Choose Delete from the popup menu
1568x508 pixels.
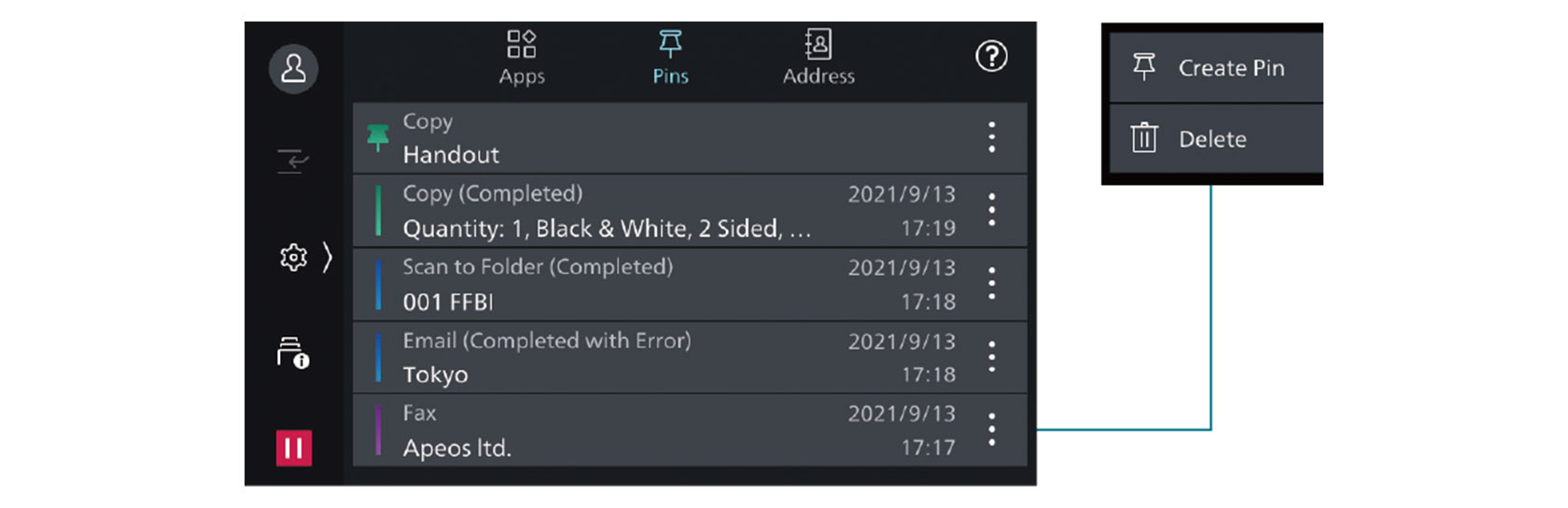(1211, 139)
